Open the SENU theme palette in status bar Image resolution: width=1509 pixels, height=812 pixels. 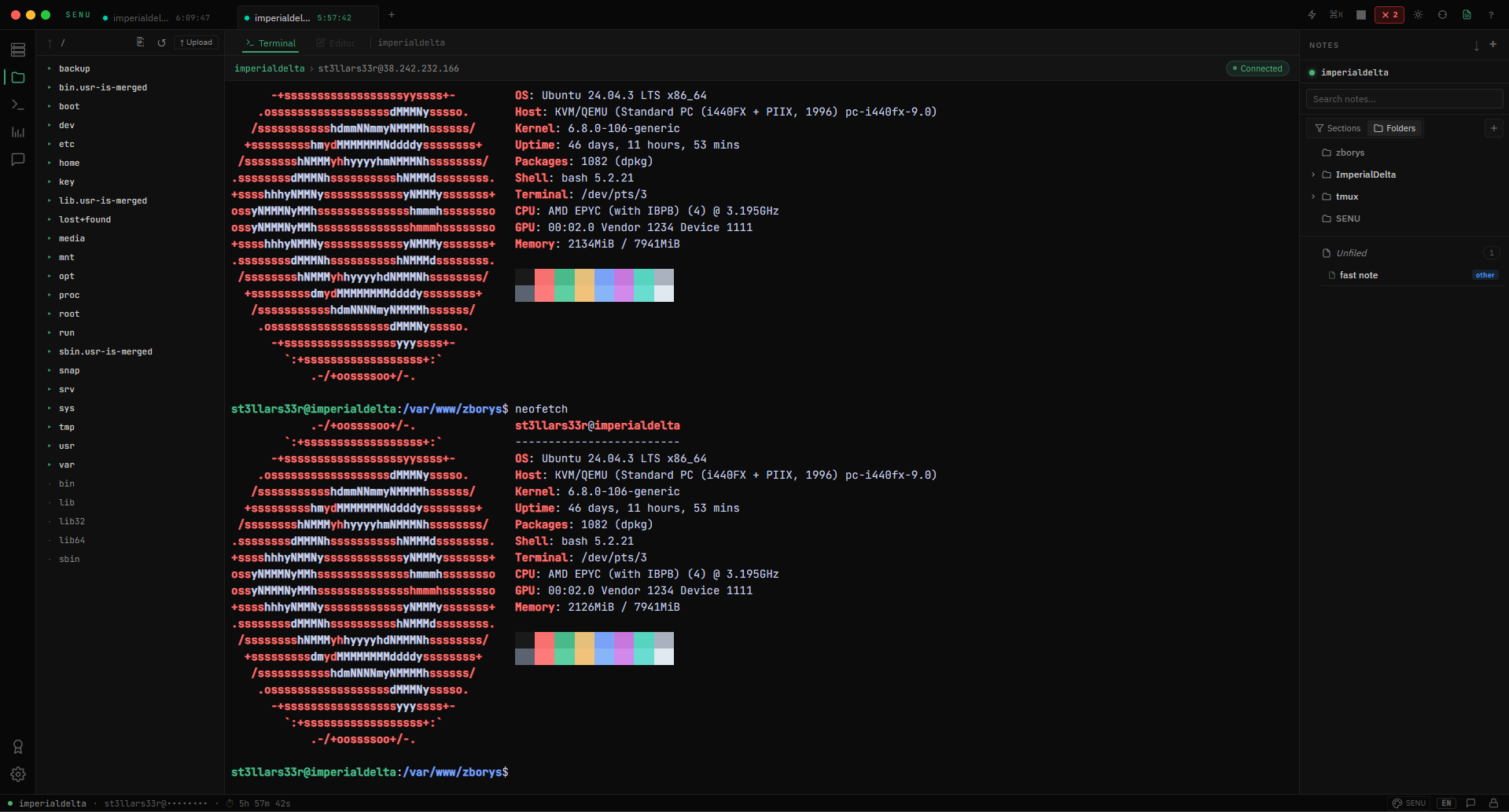point(1409,803)
